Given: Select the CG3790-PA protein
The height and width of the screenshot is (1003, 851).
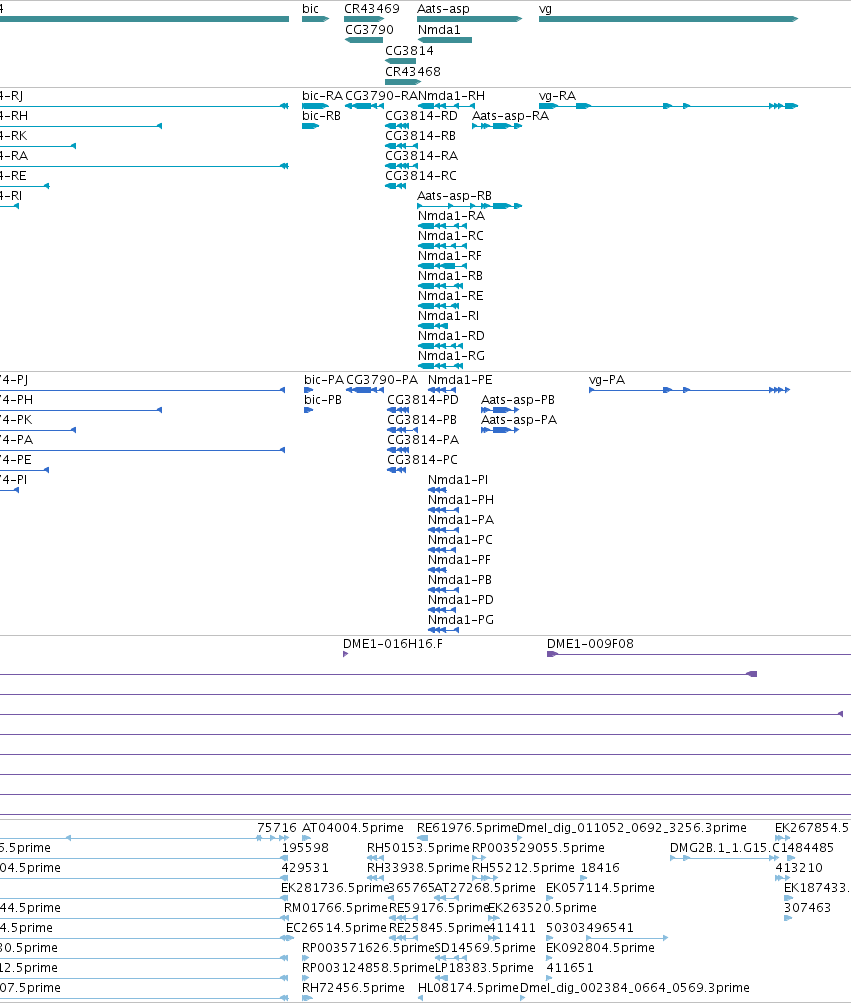Looking at the screenshot, I should pyautogui.click(x=365, y=390).
